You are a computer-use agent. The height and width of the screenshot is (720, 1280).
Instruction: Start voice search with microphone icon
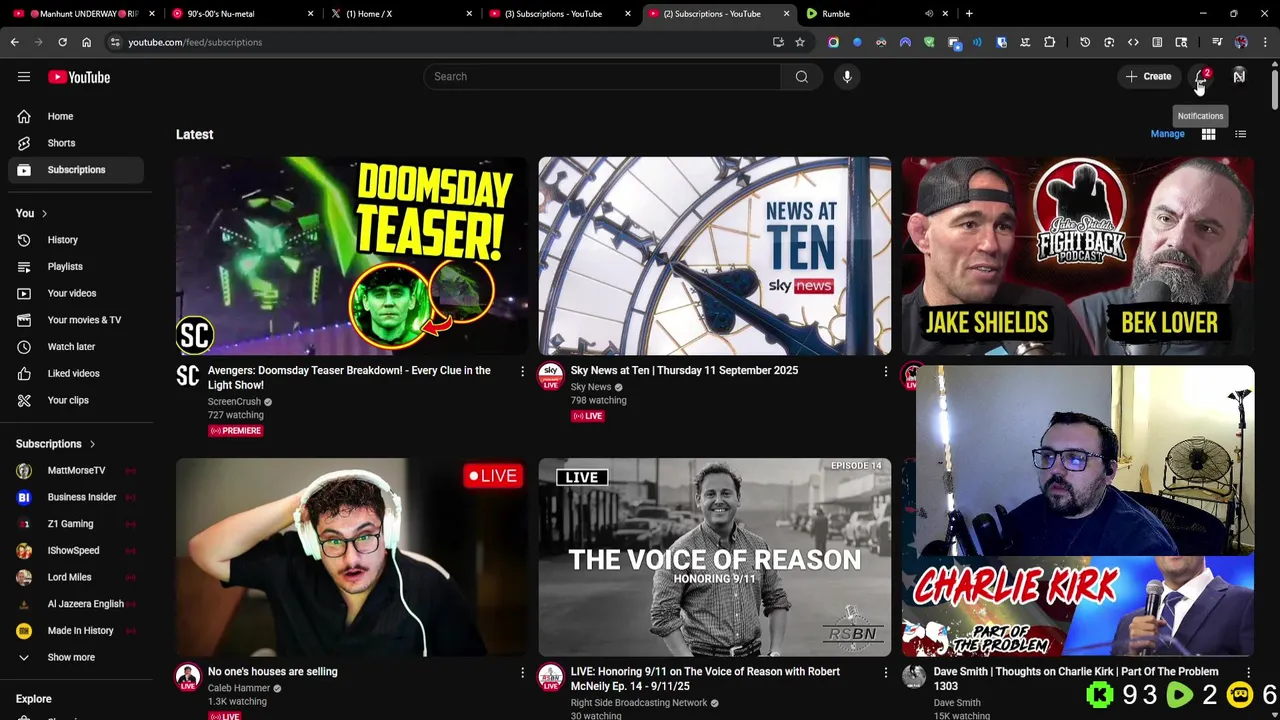[847, 77]
